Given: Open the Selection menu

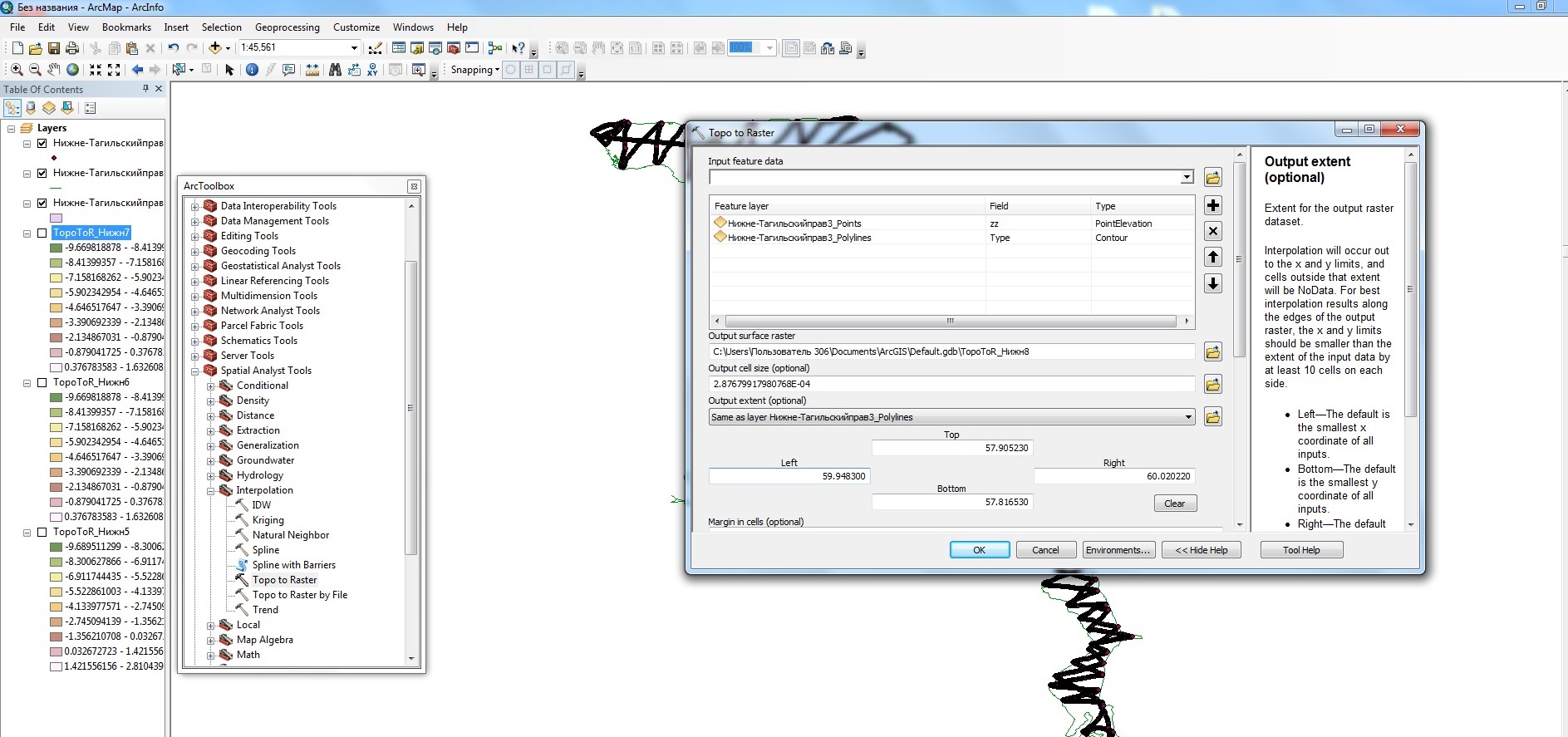Looking at the screenshot, I should pos(222,27).
